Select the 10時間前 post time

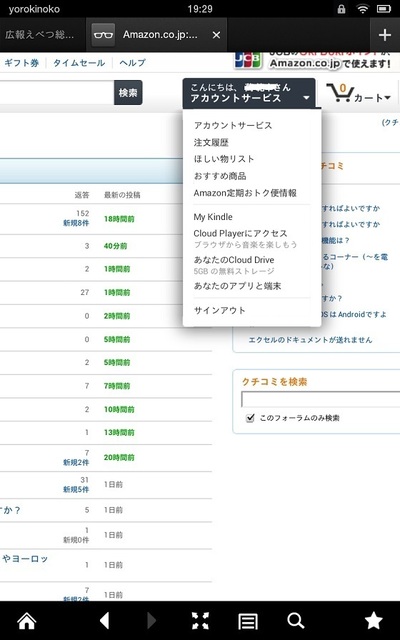tap(119, 409)
